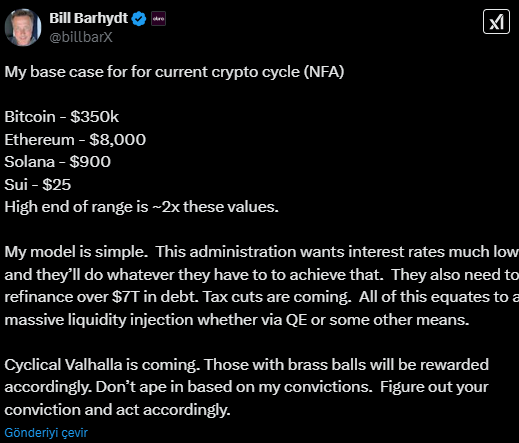Open the Bill Barhydt display name link
The image size is (519, 443).
coord(88,18)
